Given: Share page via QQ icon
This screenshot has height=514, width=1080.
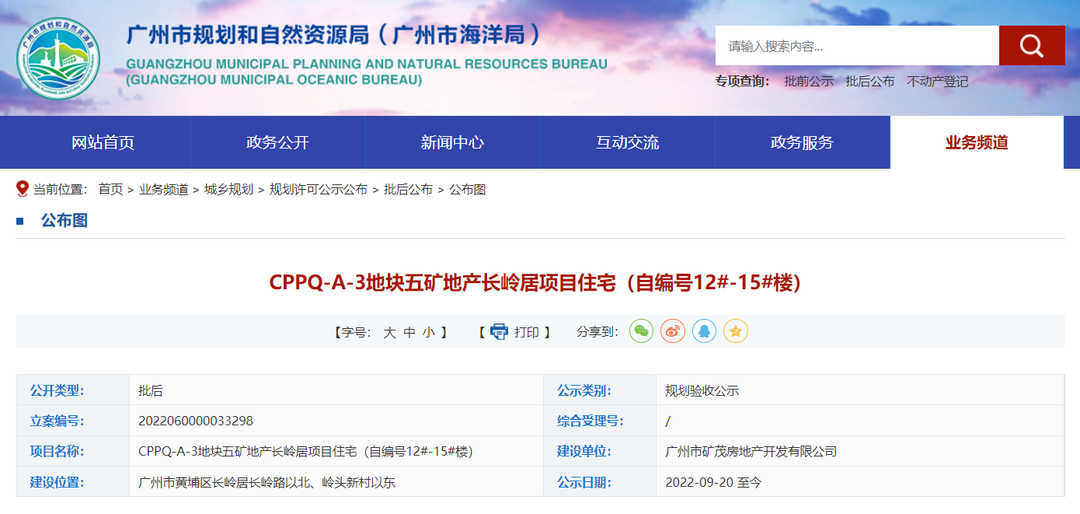Looking at the screenshot, I should (704, 331).
